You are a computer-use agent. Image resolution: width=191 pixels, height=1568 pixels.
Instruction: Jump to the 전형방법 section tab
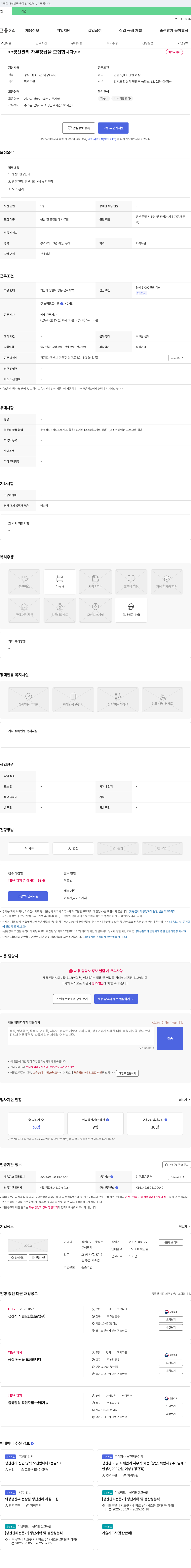tap(148, 43)
